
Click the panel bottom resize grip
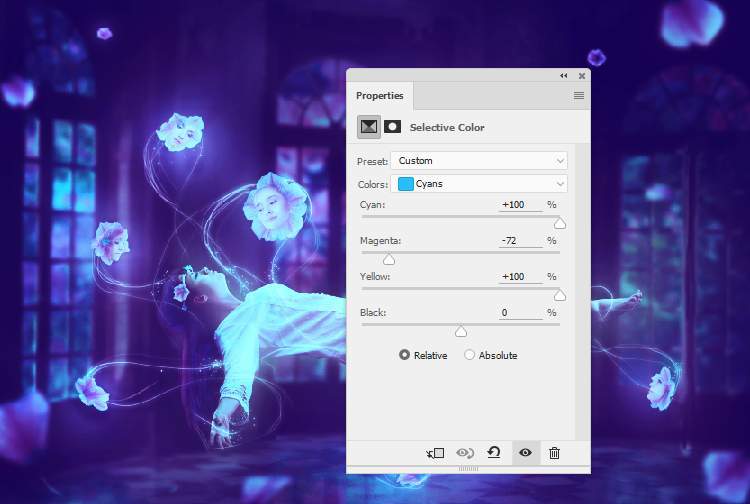[468, 469]
